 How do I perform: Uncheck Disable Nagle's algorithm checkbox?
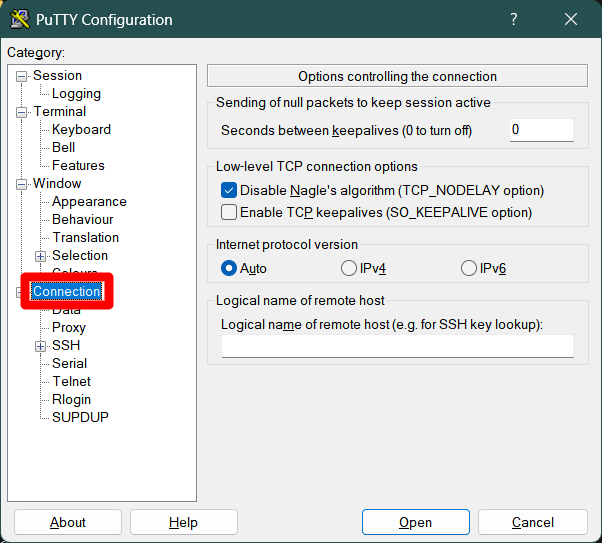tap(229, 190)
